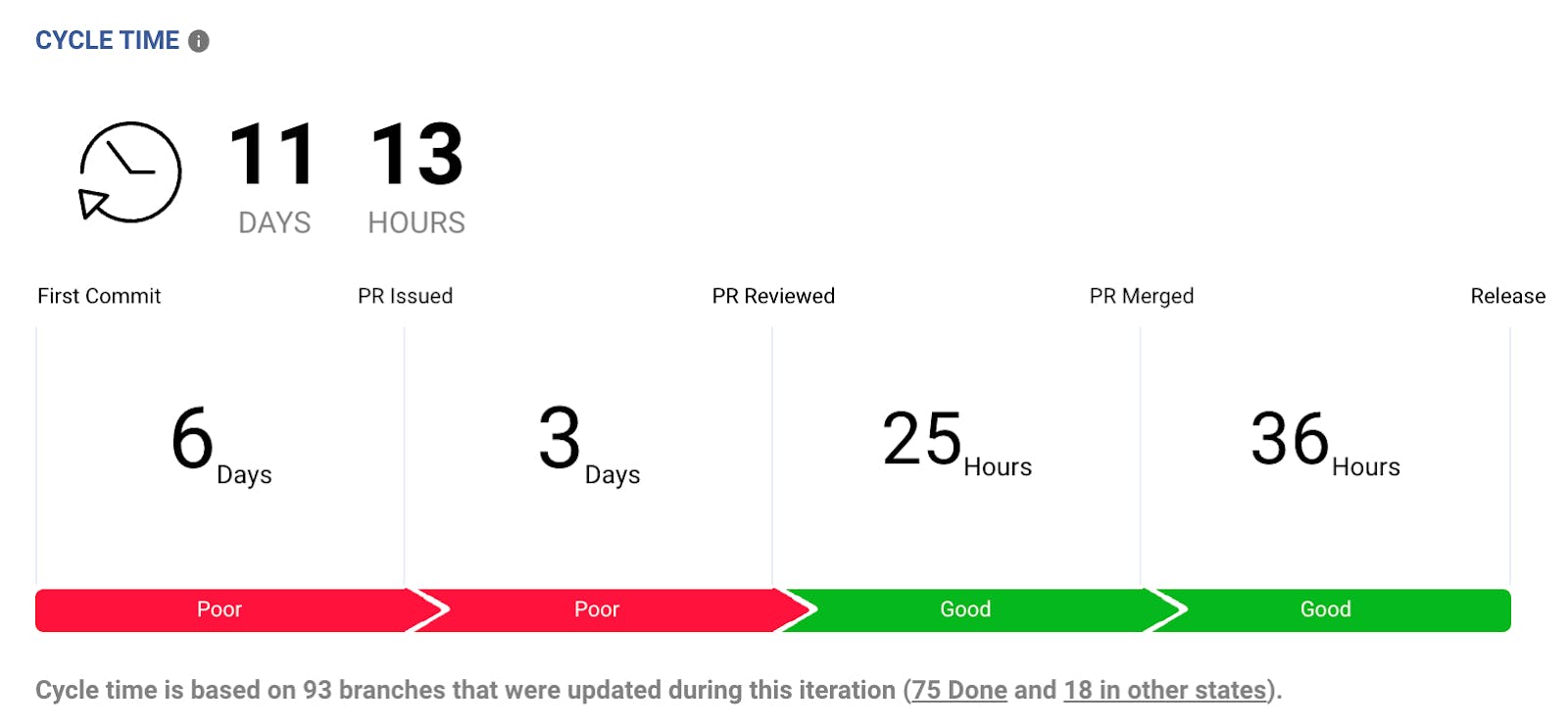This screenshot has width=1568, height=728.
Task: Select the 36 Hours stage panel
Action: pos(1325,451)
